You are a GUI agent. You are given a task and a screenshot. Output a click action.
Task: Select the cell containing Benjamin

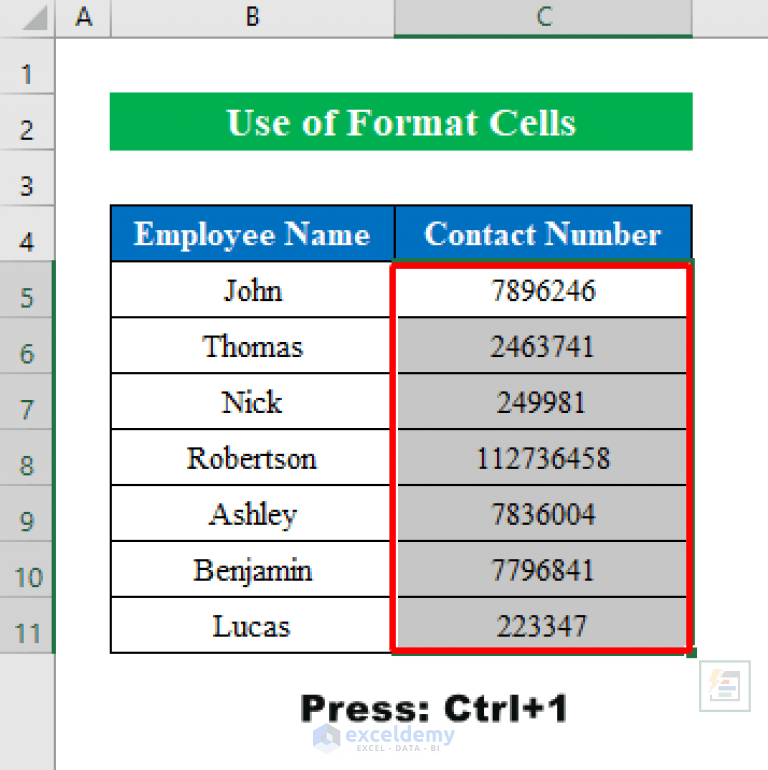coord(252,570)
